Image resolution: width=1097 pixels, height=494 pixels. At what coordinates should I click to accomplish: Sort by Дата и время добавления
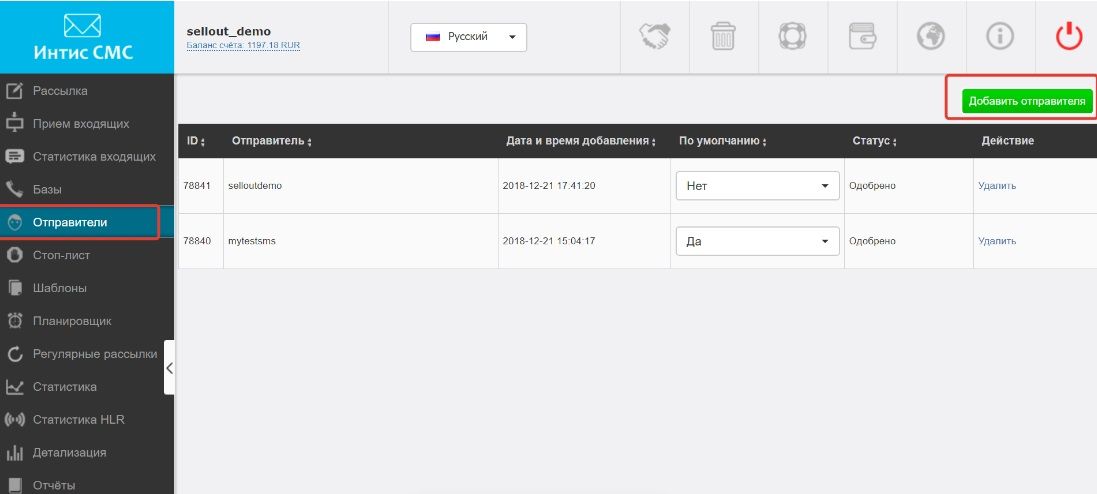pos(581,141)
